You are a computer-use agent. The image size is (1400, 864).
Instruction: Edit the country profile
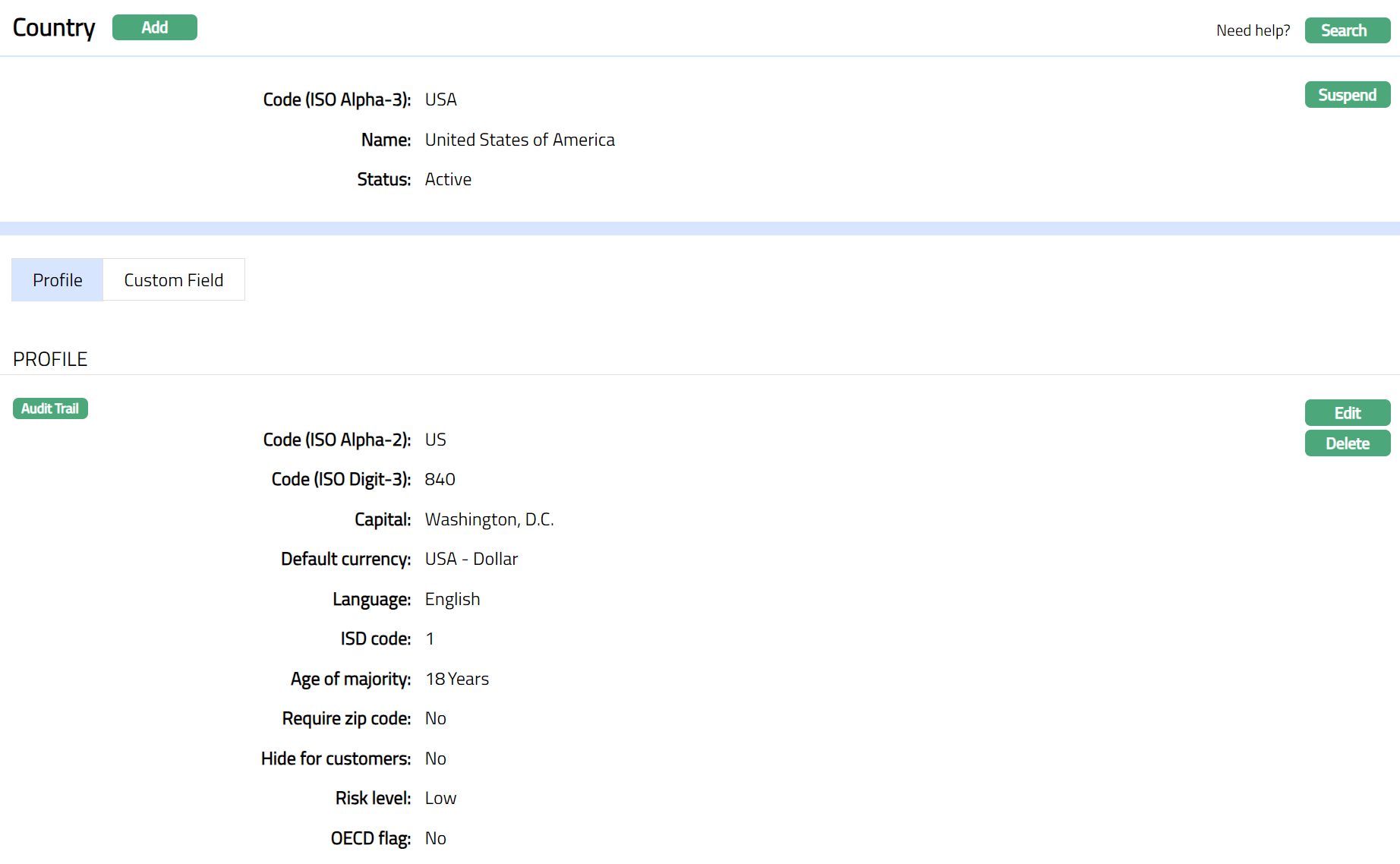pos(1347,413)
